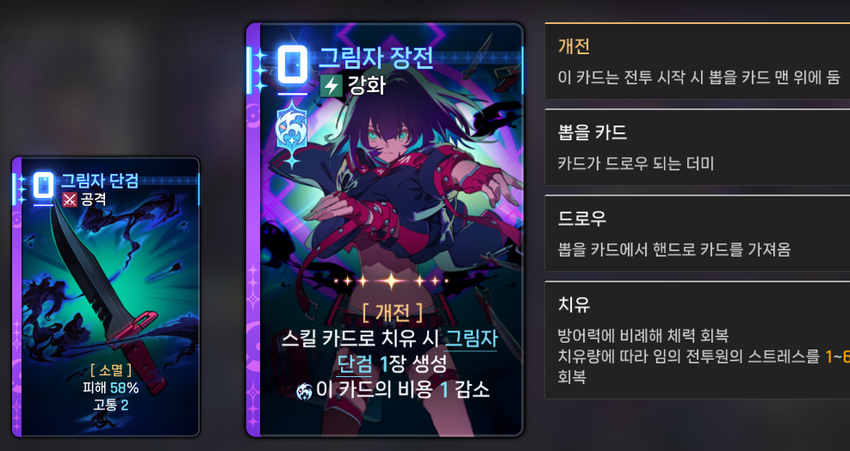This screenshot has width=850, height=451.
Task: Select the 그림자 단검 card title
Action: pyautogui.click(x=99, y=181)
